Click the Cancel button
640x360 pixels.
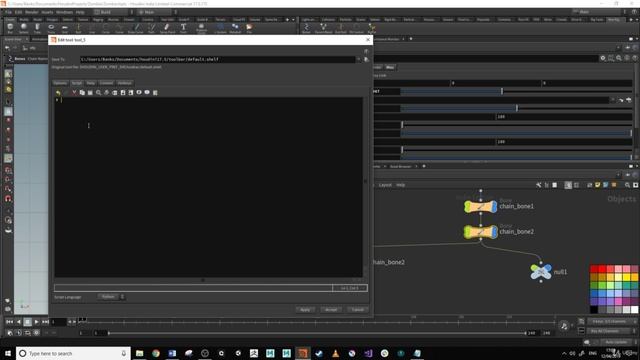pos(358,309)
